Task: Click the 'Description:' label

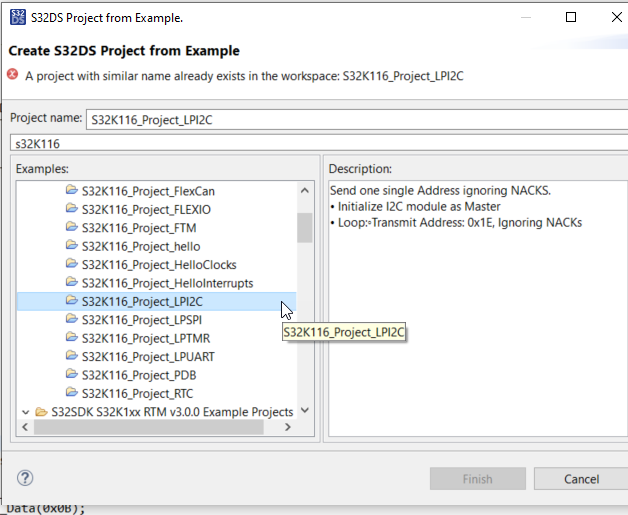Action: click(360, 169)
